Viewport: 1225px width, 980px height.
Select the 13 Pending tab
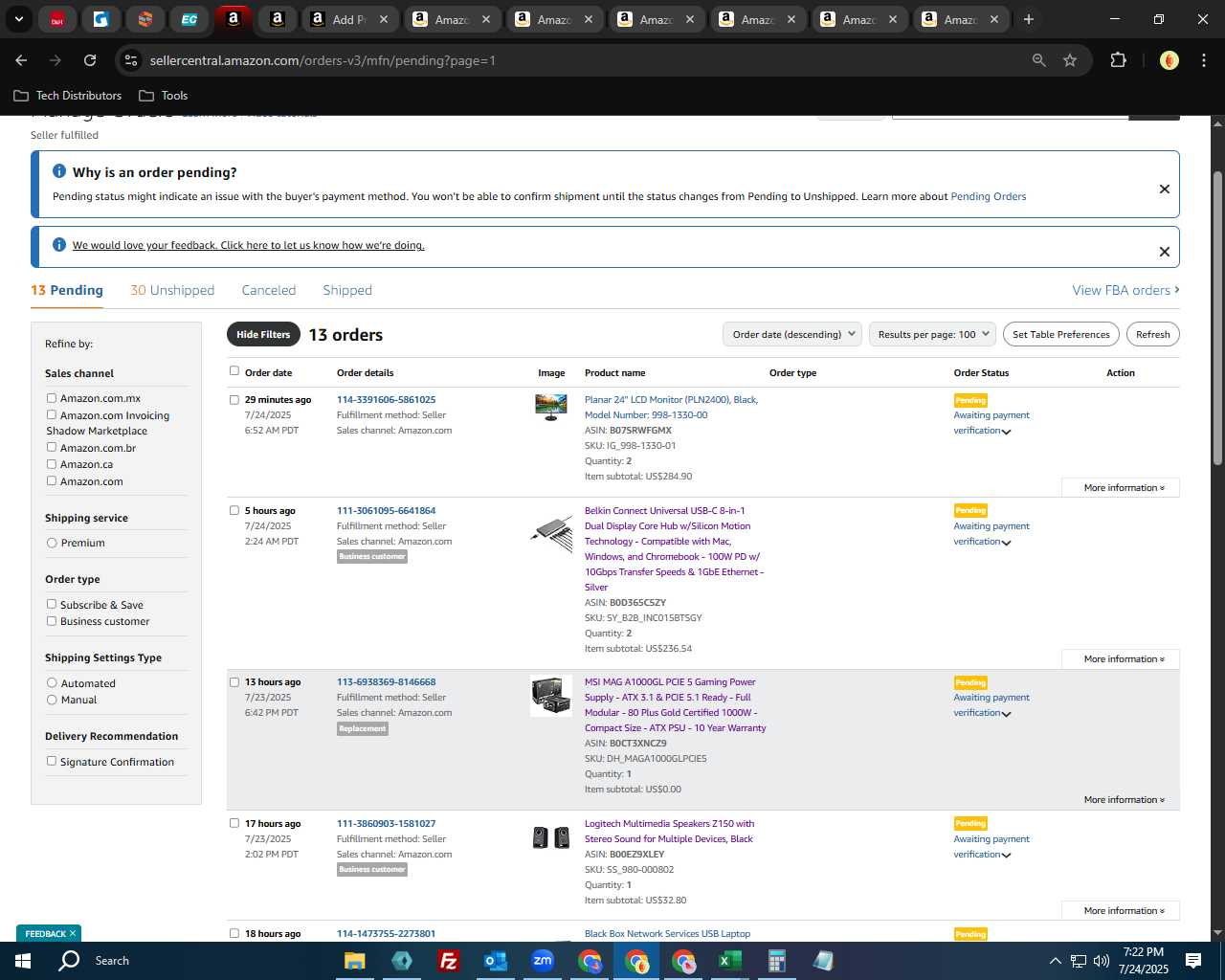click(x=67, y=290)
